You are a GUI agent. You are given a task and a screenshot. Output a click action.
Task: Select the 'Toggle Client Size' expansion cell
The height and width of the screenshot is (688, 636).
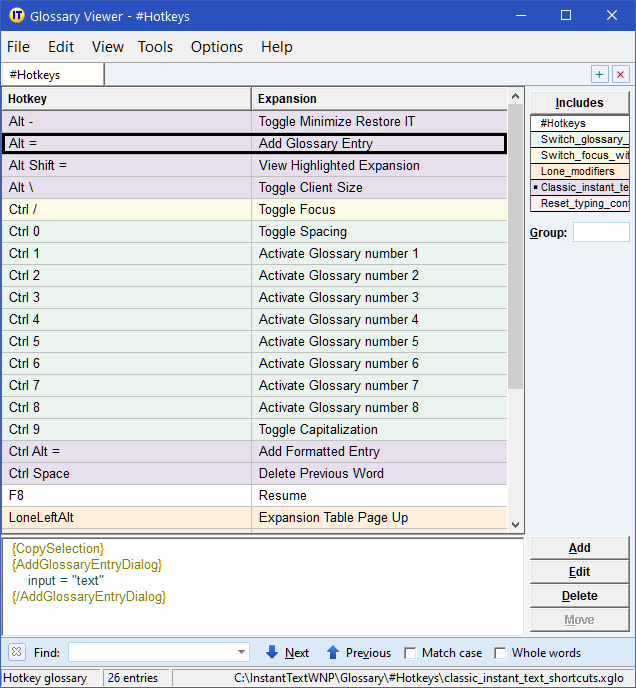click(380, 187)
